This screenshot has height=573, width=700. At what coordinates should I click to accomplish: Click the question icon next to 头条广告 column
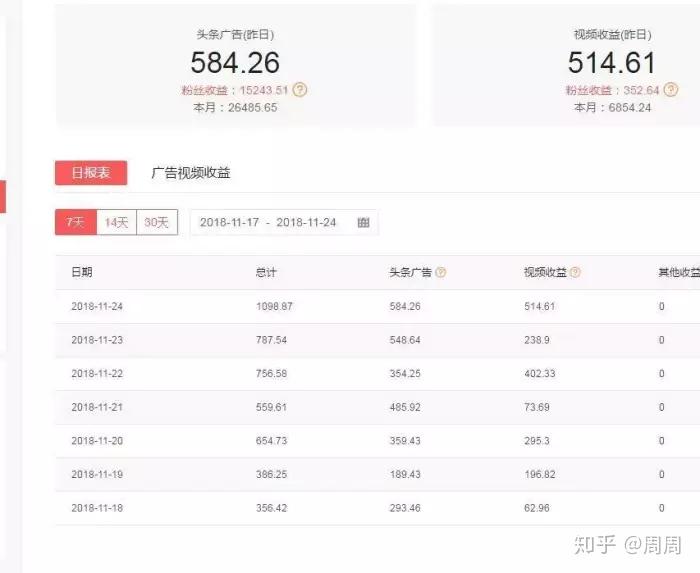coord(441,272)
